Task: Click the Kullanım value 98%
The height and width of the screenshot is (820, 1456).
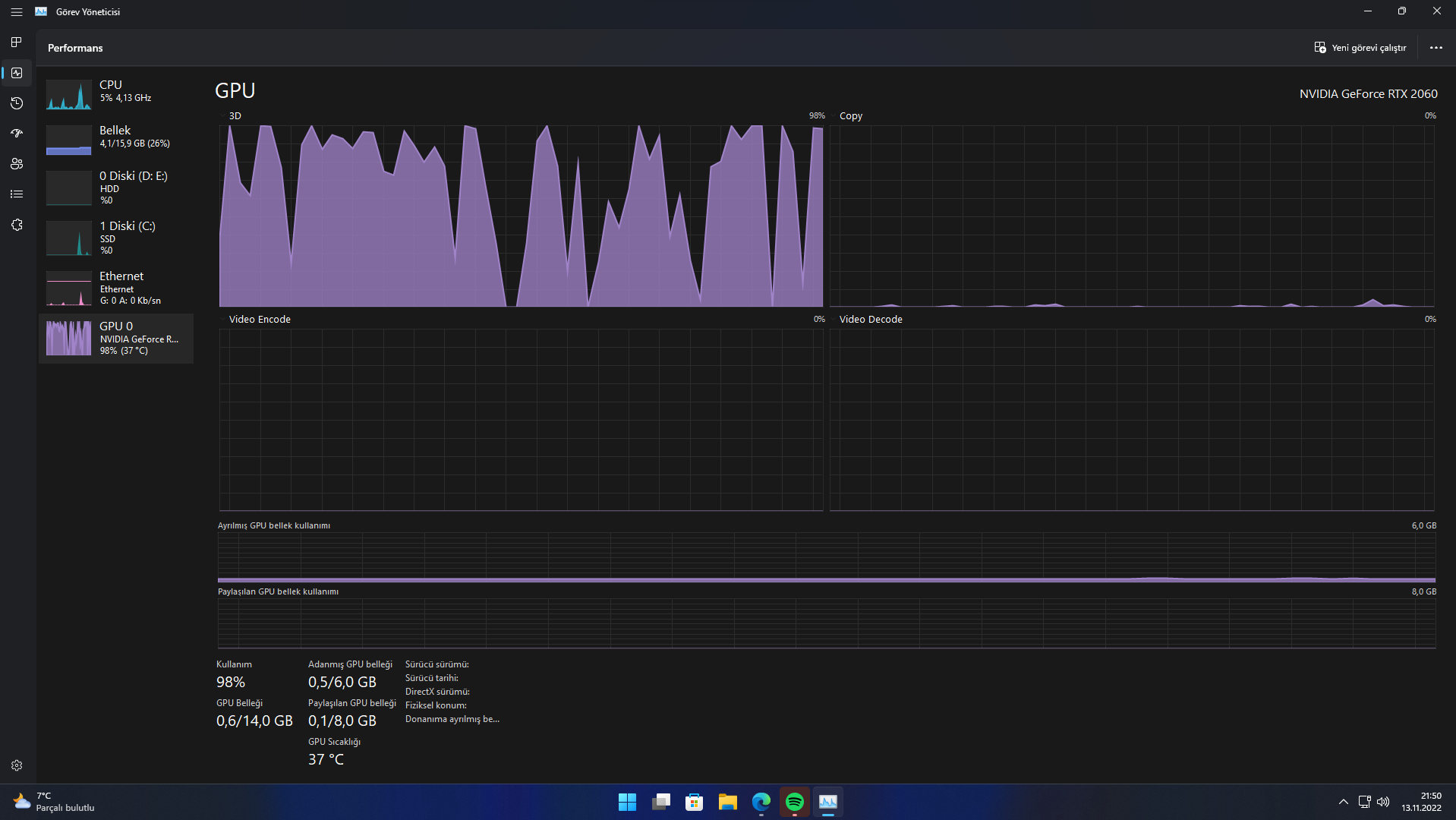Action: pyautogui.click(x=231, y=683)
